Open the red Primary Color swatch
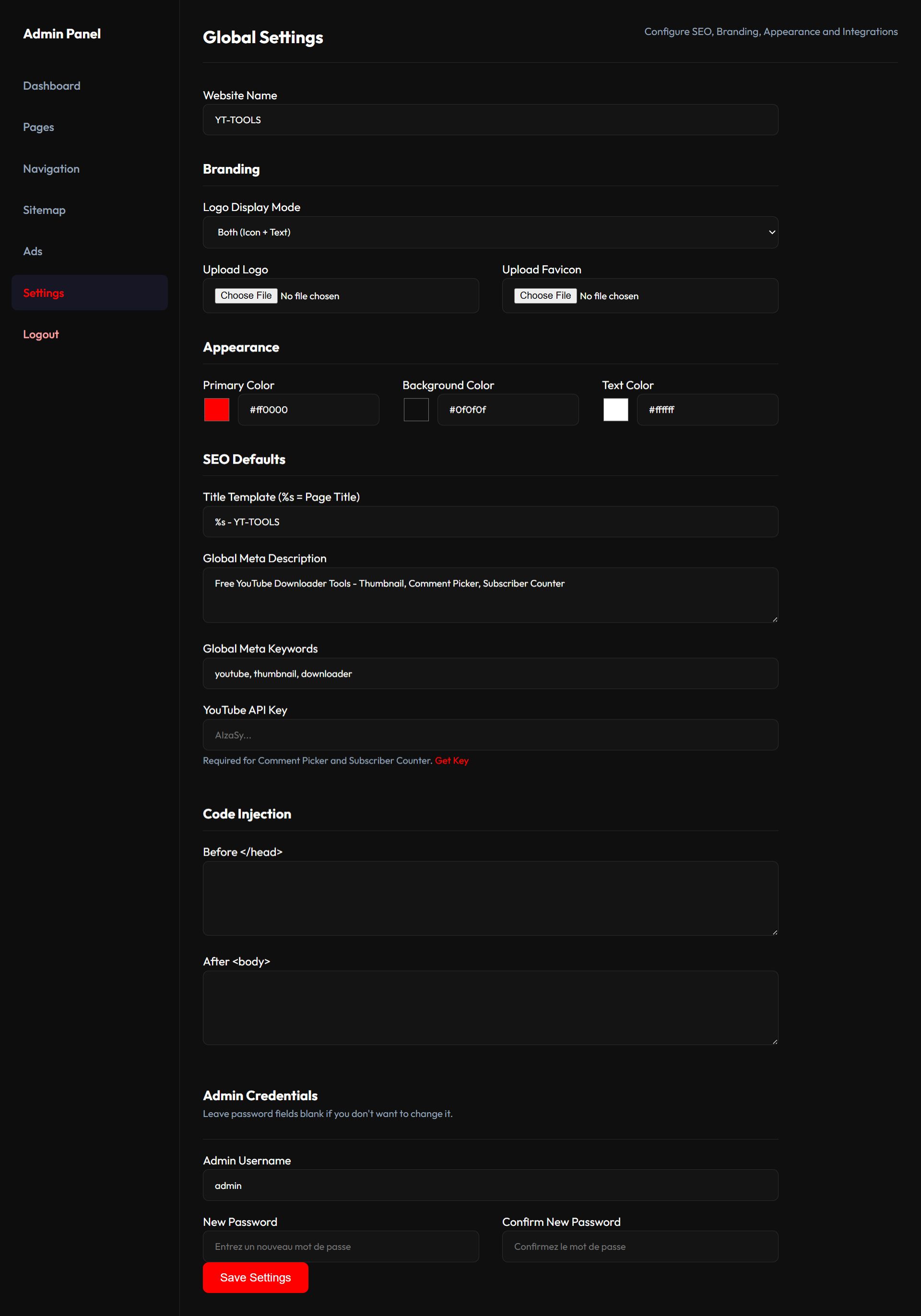Image resolution: width=921 pixels, height=1316 pixels. tap(217, 410)
